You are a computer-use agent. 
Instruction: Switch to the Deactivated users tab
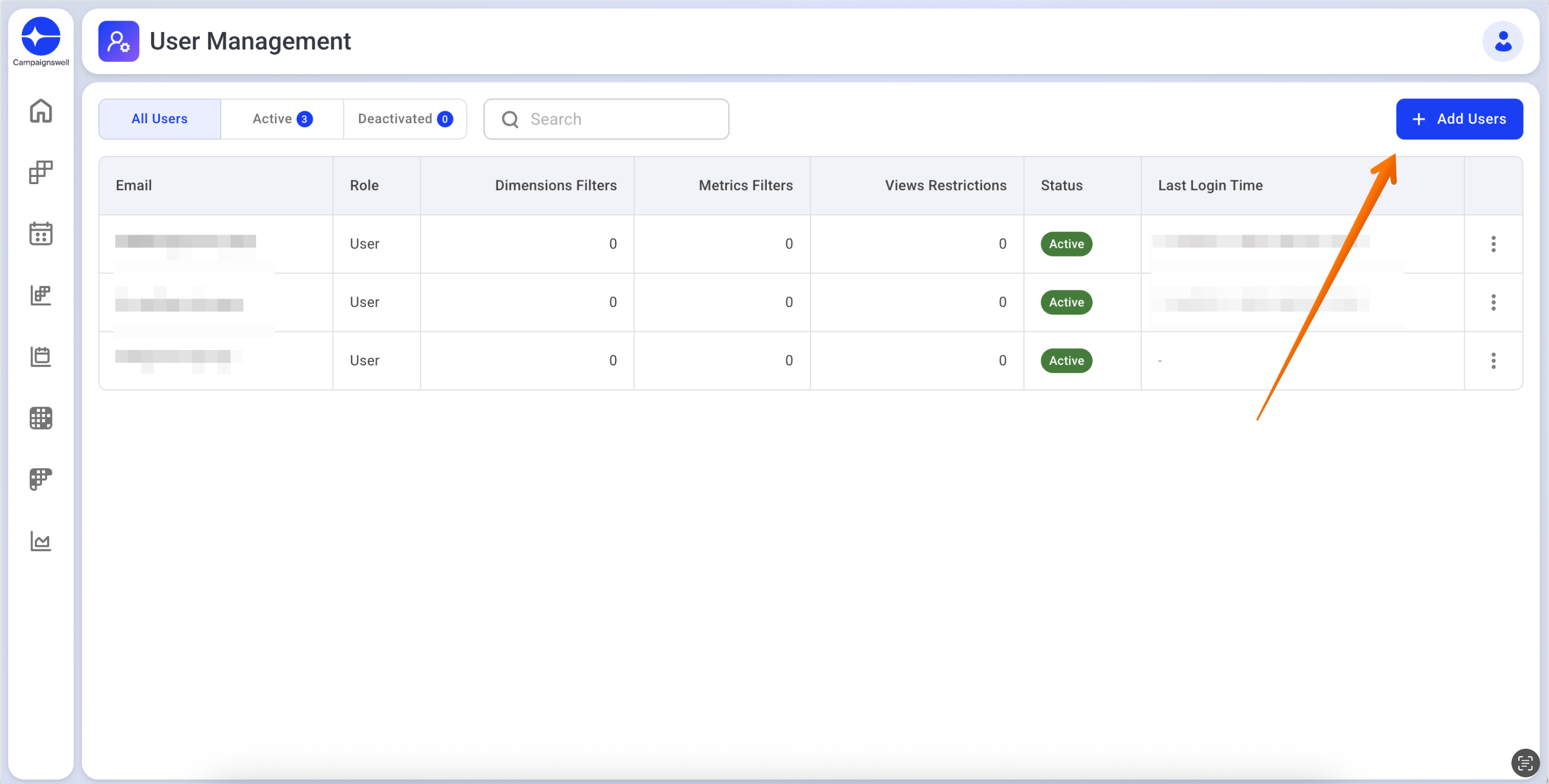(x=405, y=119)
